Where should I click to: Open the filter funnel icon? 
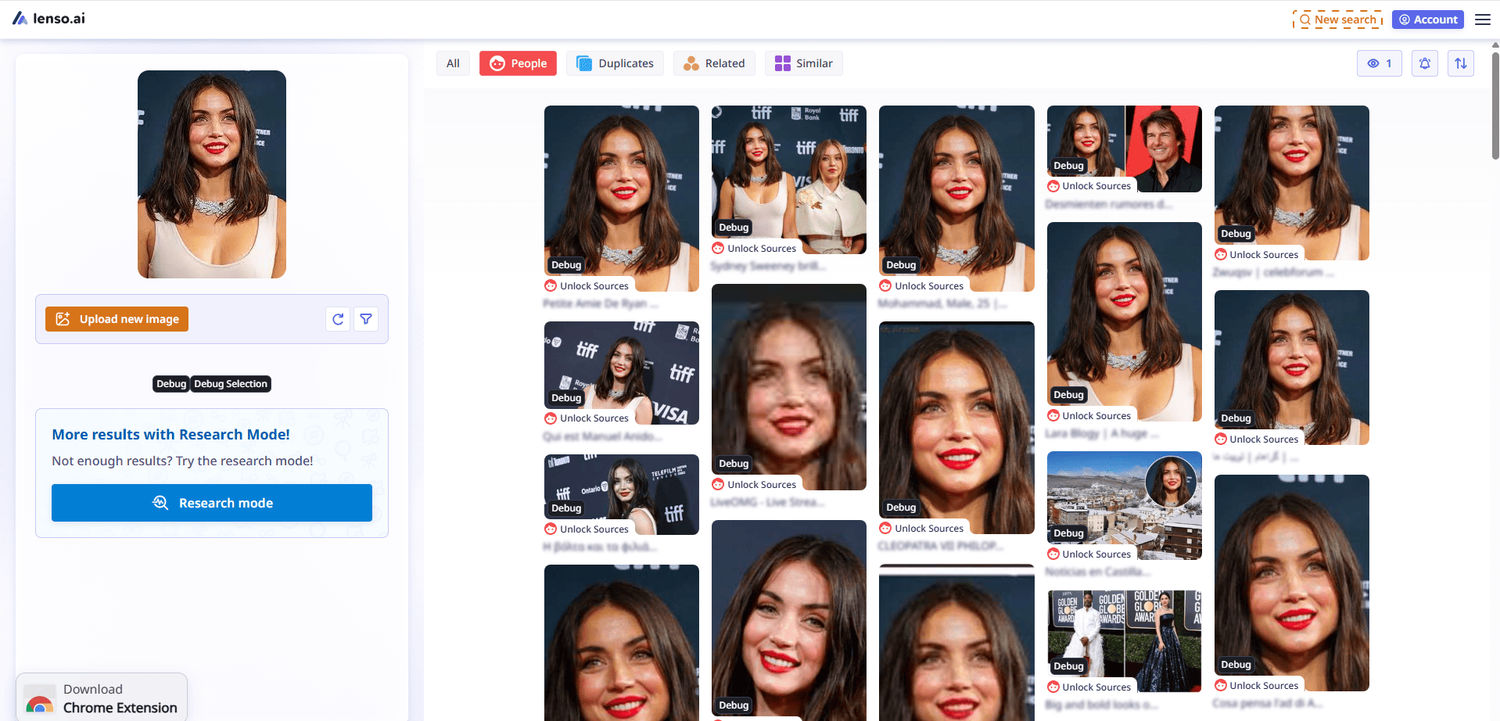click(x=366, y=319)
